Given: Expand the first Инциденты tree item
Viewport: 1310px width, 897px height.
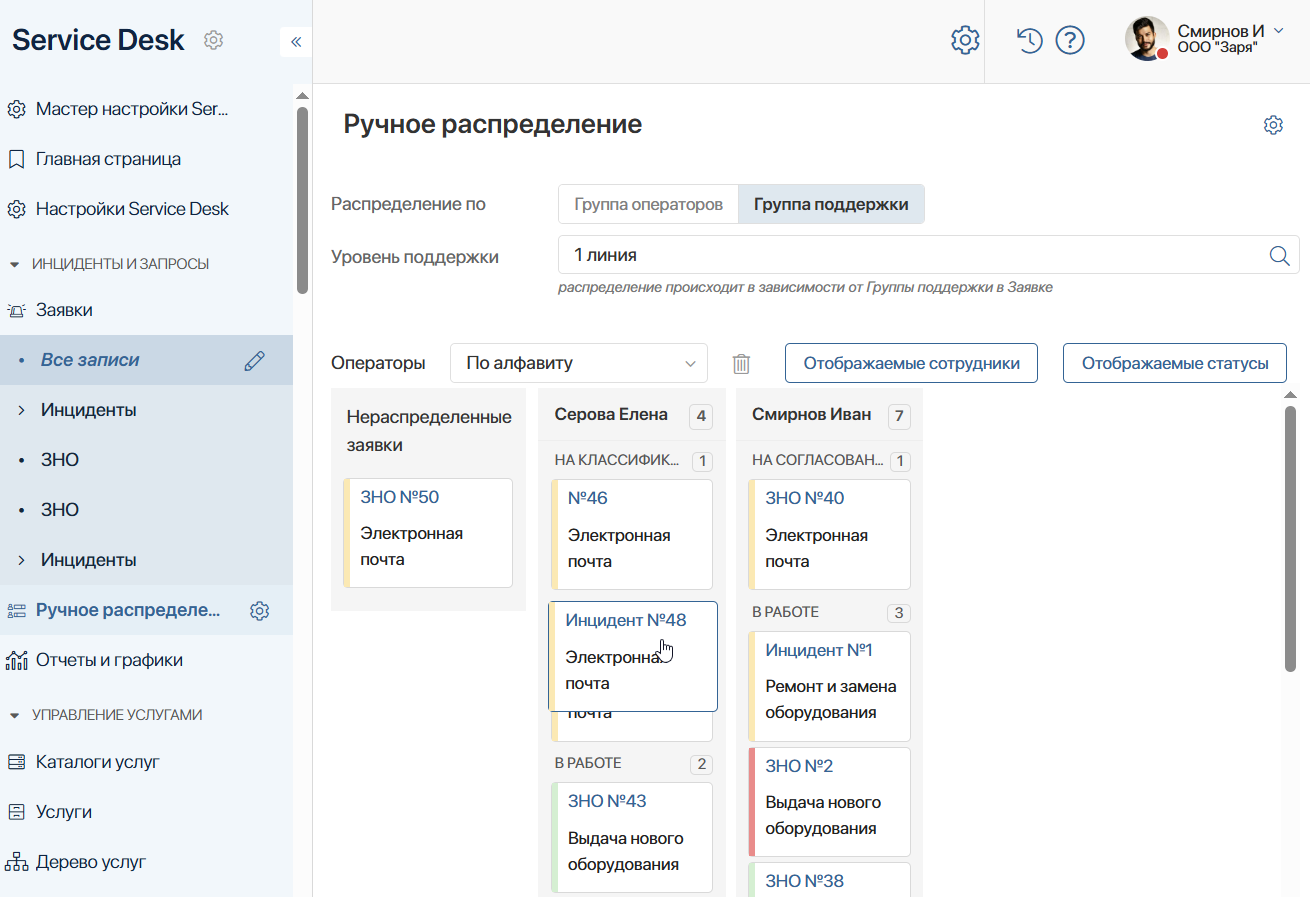Looking at the screenshot, I should (x=22, y=410).
